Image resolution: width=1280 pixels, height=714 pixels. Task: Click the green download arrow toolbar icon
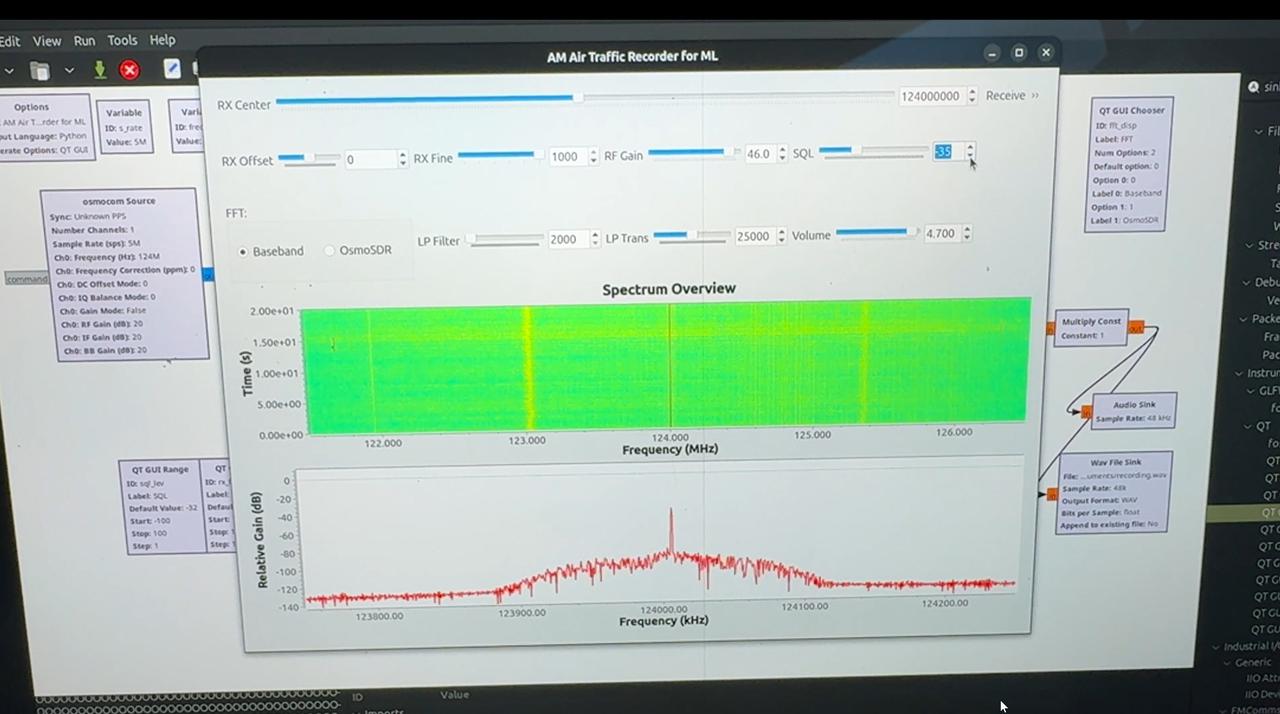[100, 69]
